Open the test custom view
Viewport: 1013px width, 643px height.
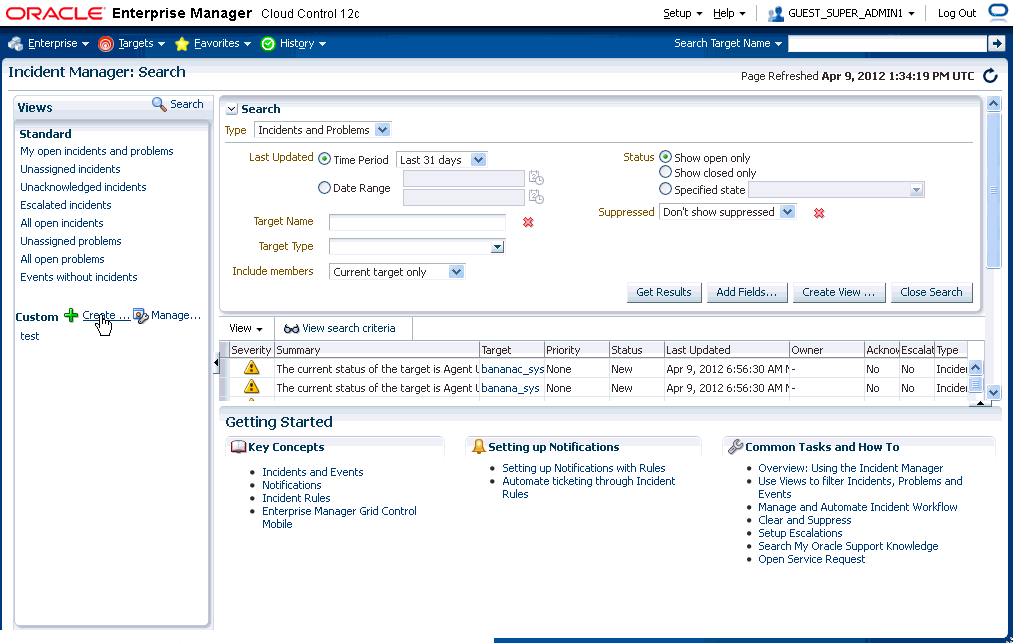[x=30, y=336]
